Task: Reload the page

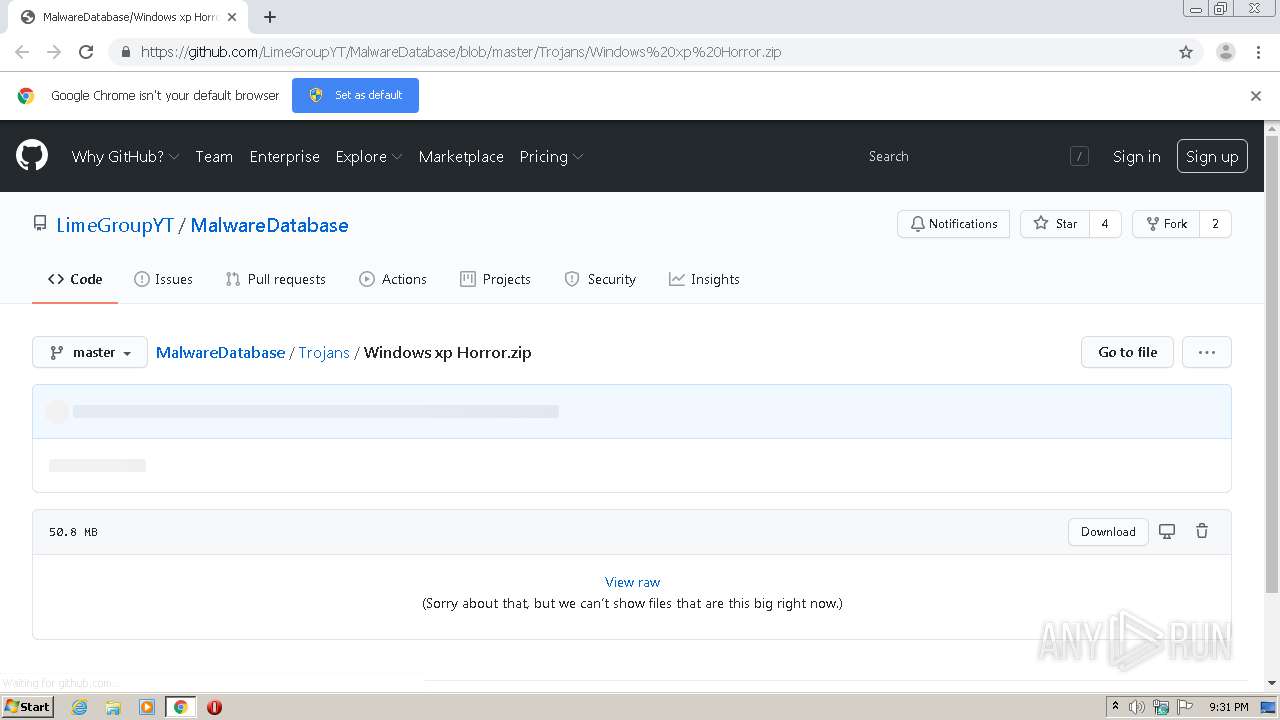Action: click(x=86, y=52)
